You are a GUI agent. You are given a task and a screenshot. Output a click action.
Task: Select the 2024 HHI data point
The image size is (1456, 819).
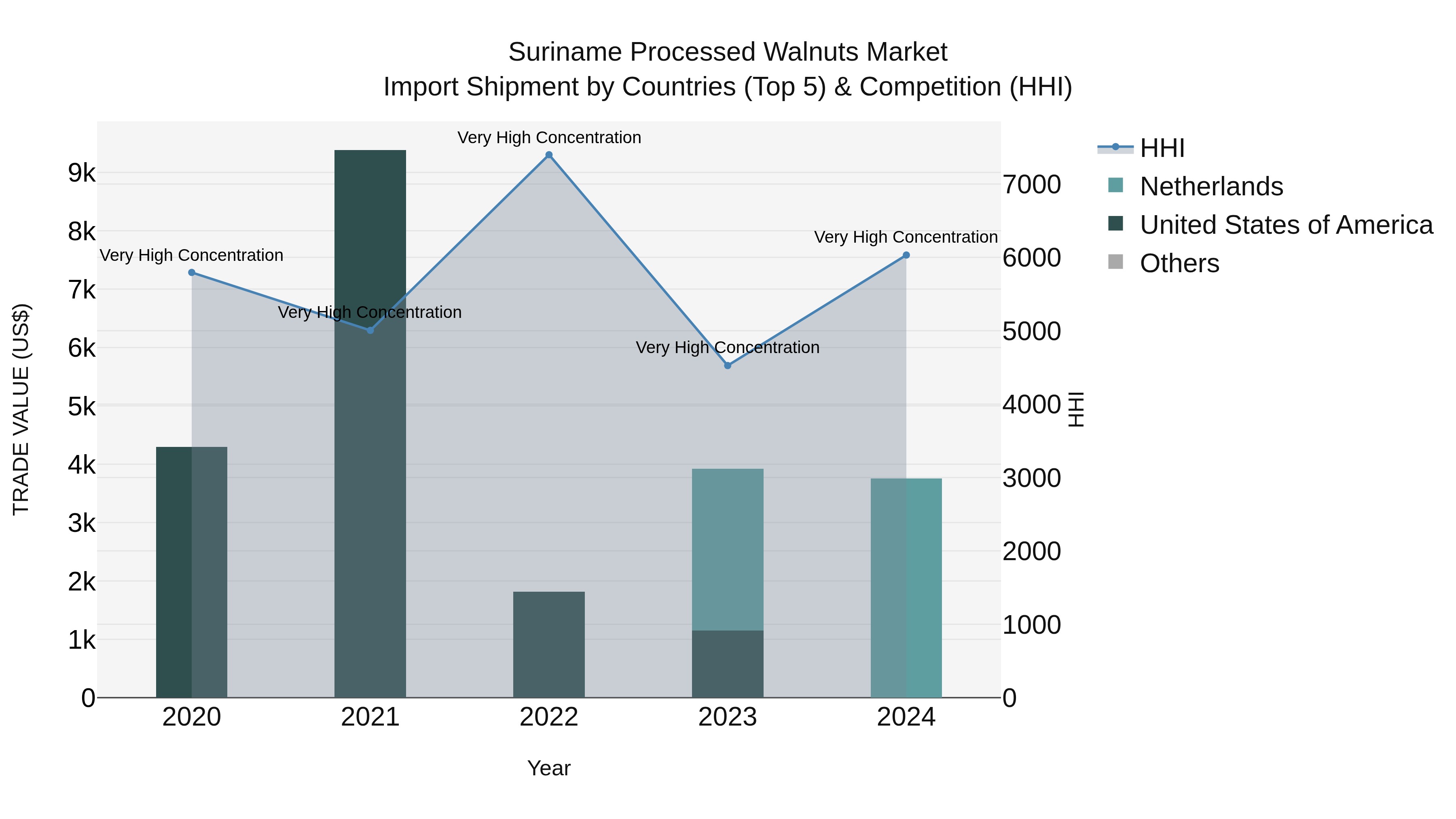point(906,255)
